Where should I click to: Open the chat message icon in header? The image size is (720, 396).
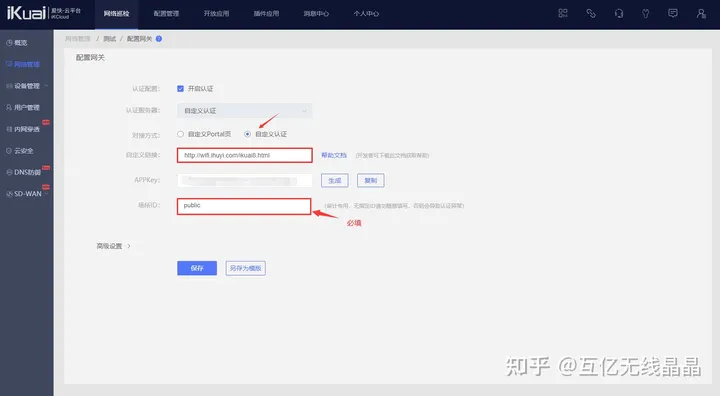click(673, 13)
